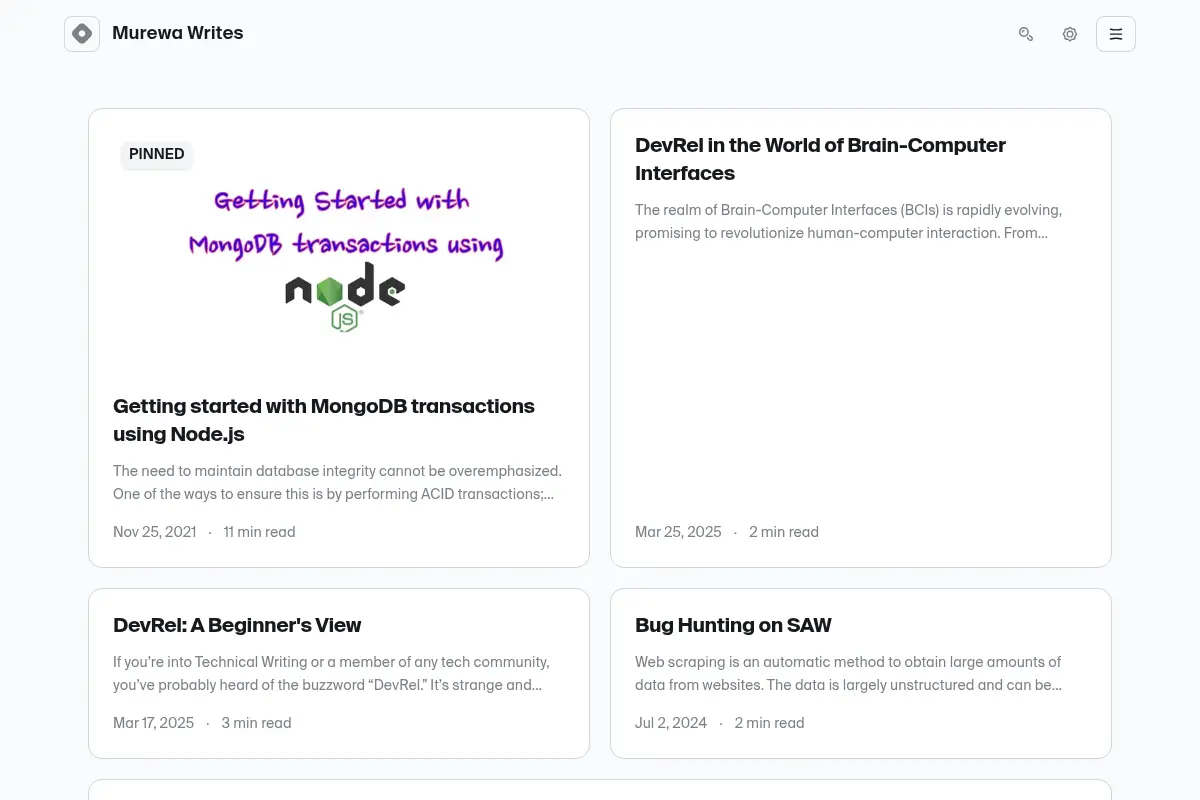Click the Jul 2, 2024 date

coord(671,723)
